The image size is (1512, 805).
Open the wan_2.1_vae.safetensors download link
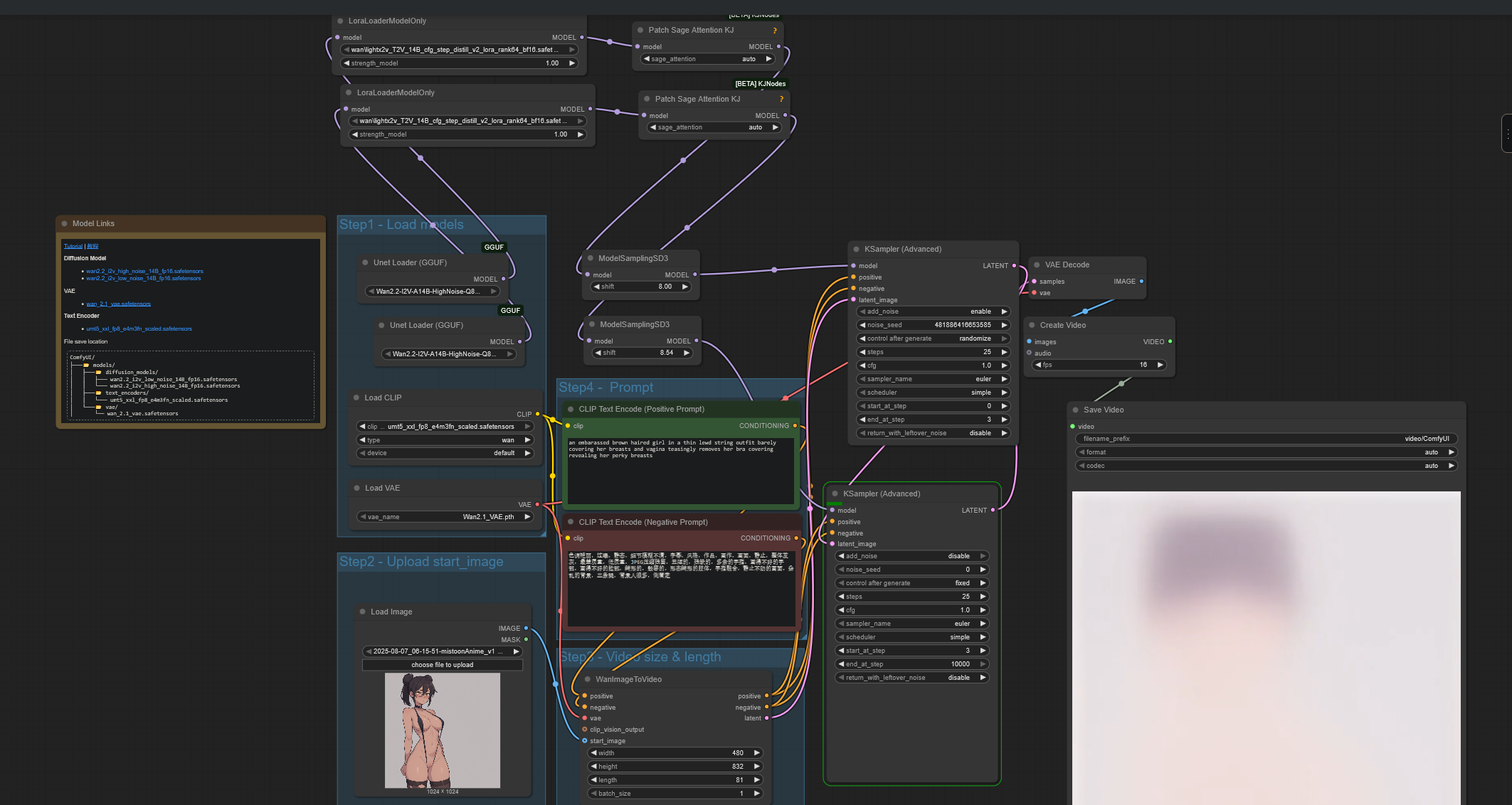(119, 304)
